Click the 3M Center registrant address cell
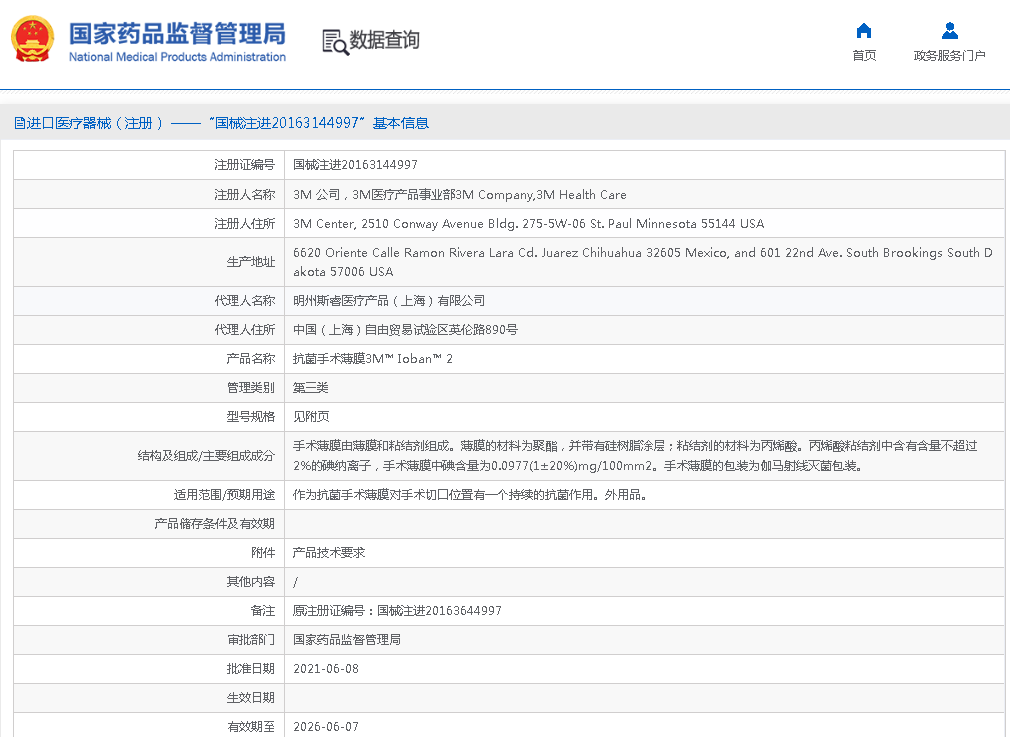 click(x=528, y=223)
